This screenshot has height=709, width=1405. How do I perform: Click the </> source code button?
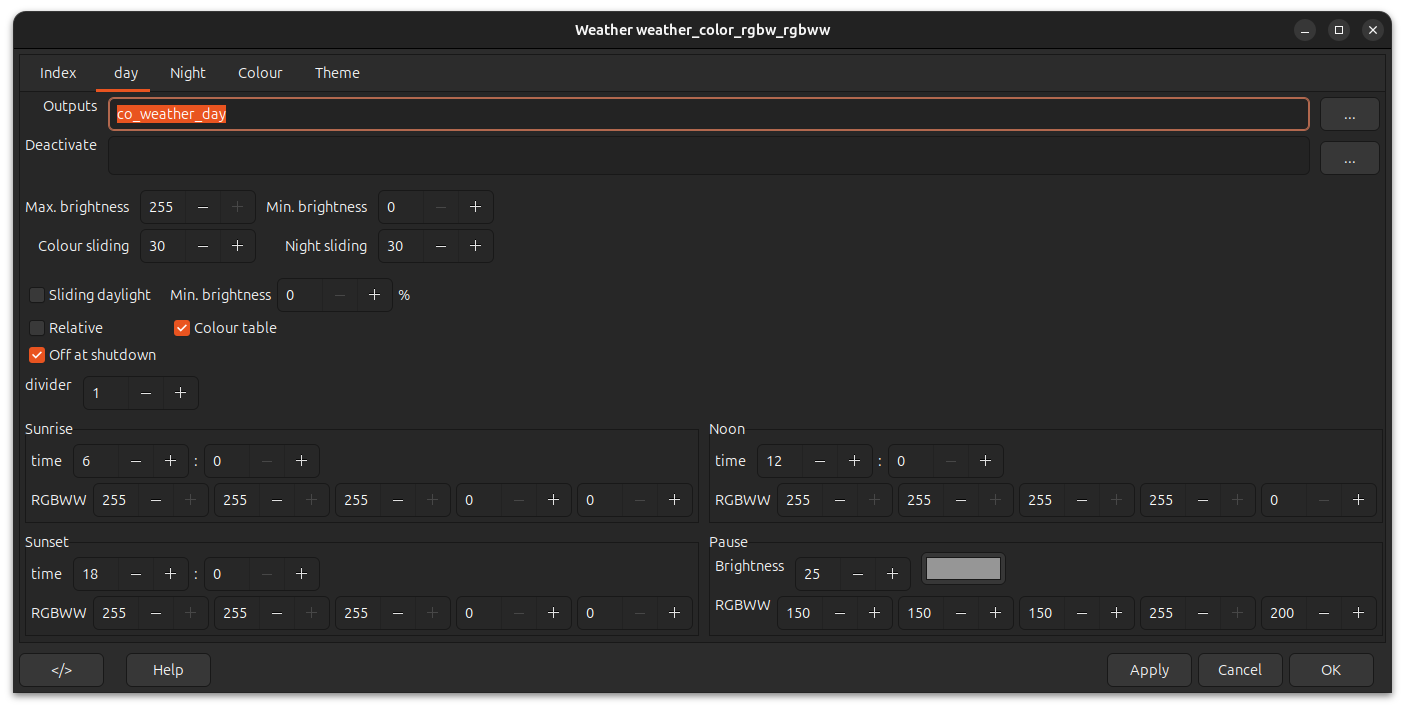[61, 670]
